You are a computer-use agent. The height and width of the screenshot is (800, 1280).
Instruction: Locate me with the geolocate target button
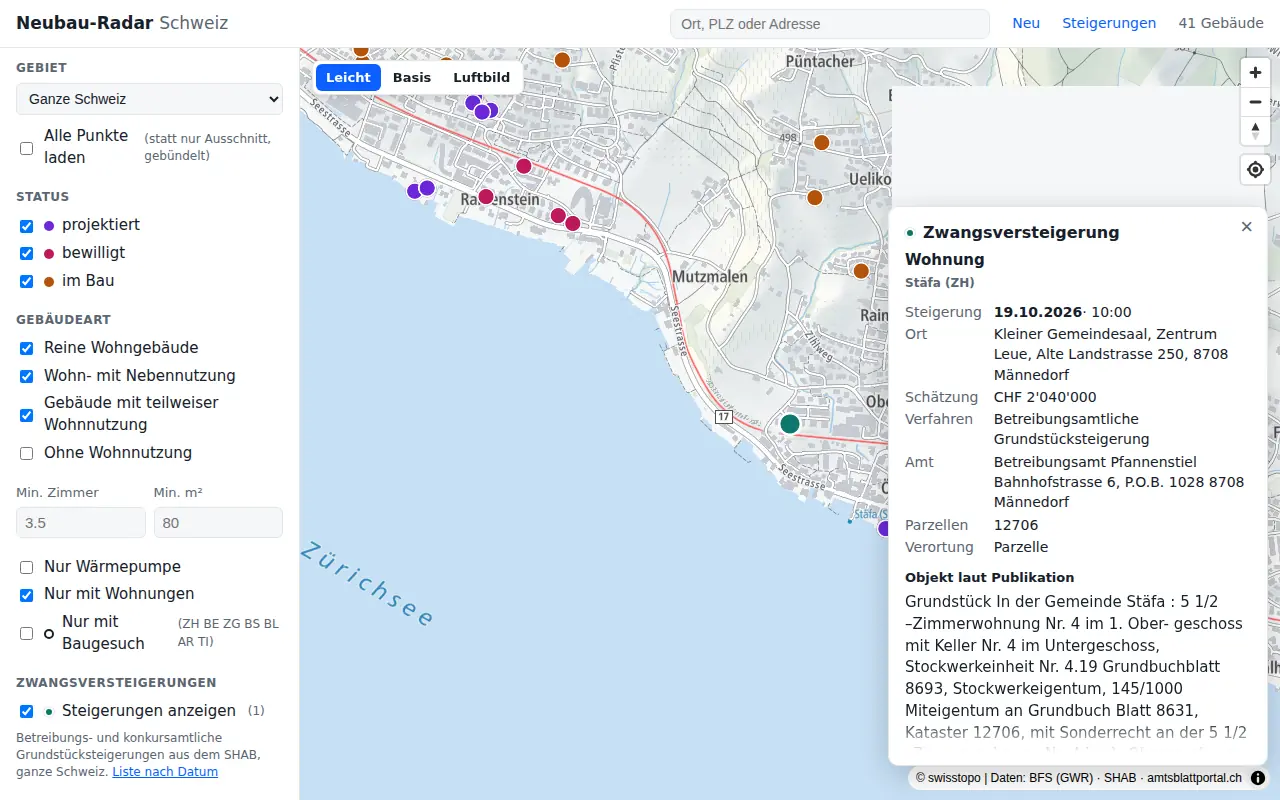click(x=1255, y=170)
